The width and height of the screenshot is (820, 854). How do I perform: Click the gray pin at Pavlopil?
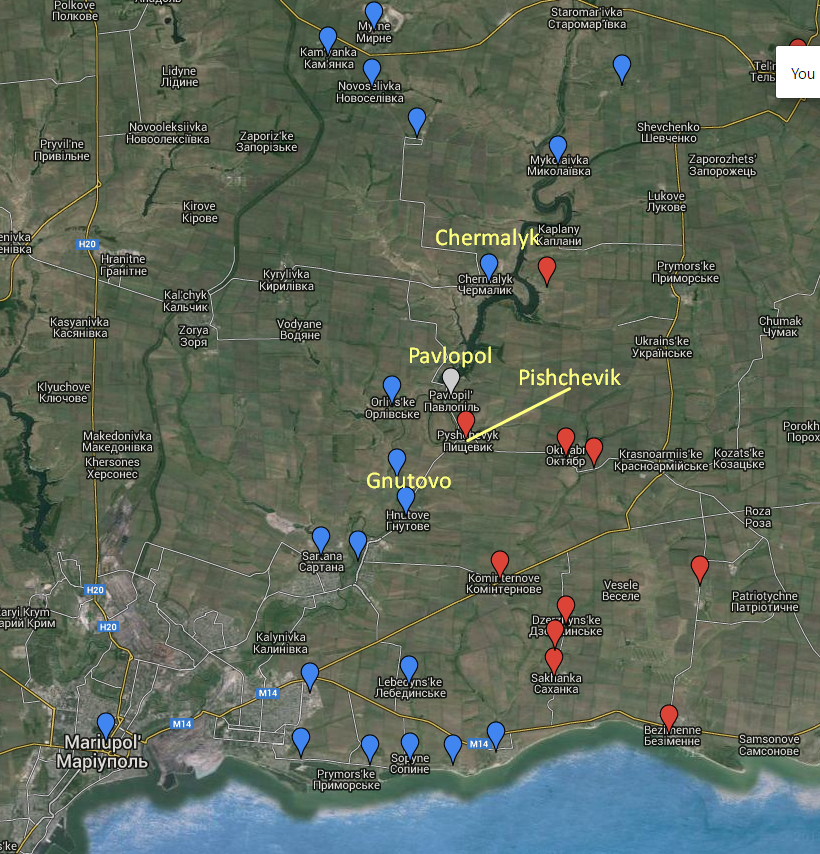click(451, 379)
